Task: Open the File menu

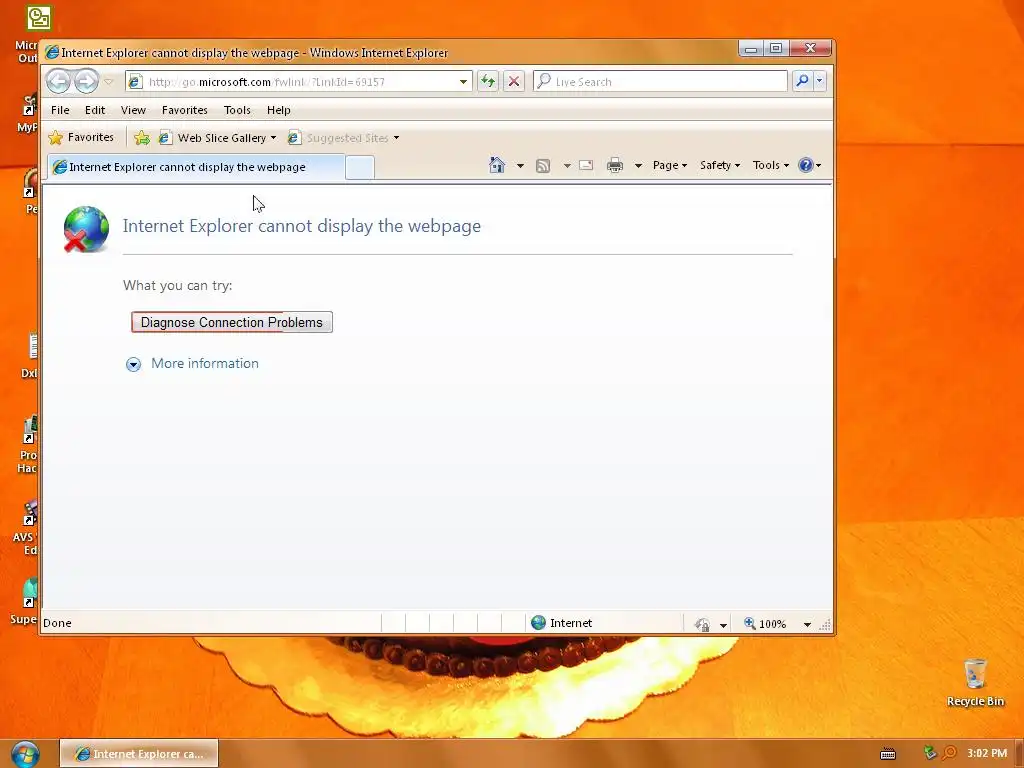Action: [60, 110]
